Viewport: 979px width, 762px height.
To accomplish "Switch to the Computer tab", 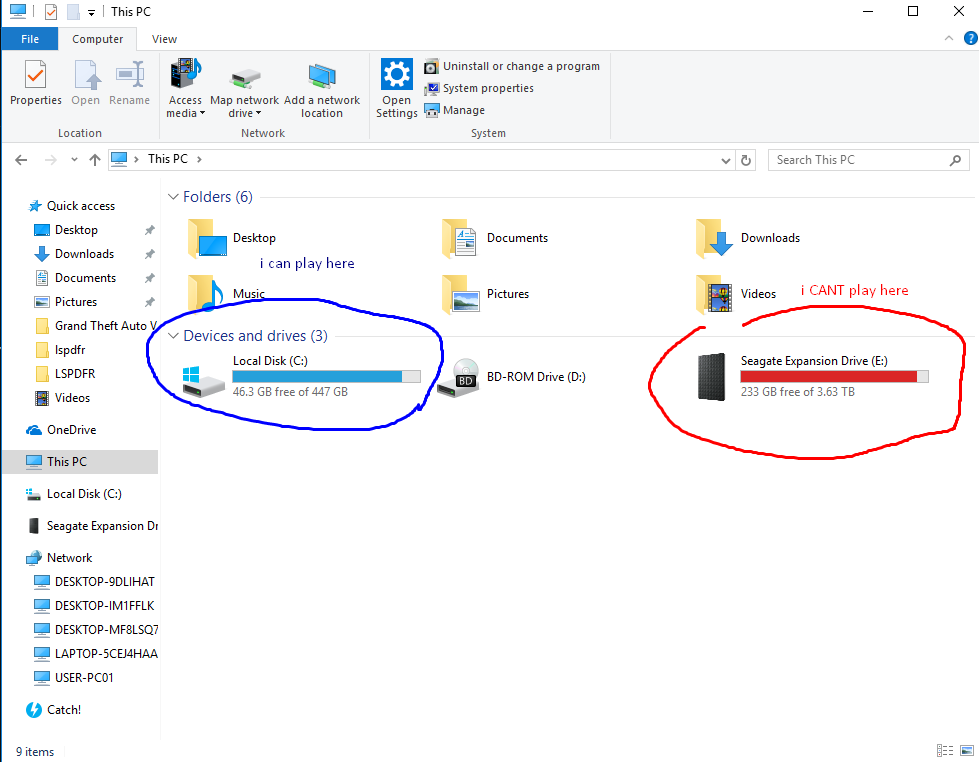I will pyautogui.click(x=97, y=39).
